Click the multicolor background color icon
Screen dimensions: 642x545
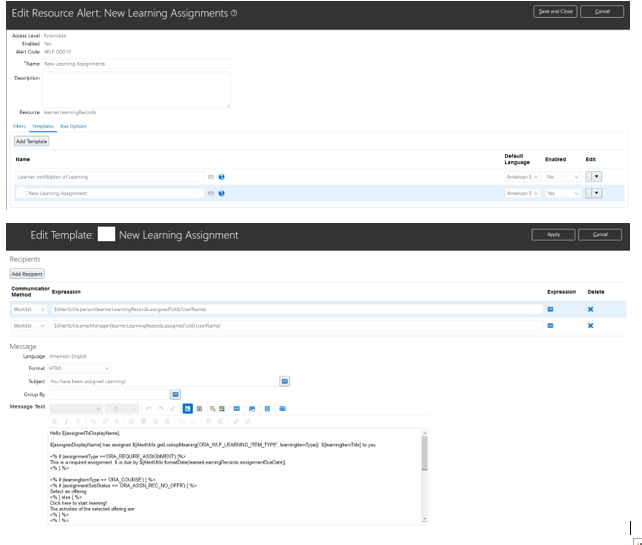[222, 409]
